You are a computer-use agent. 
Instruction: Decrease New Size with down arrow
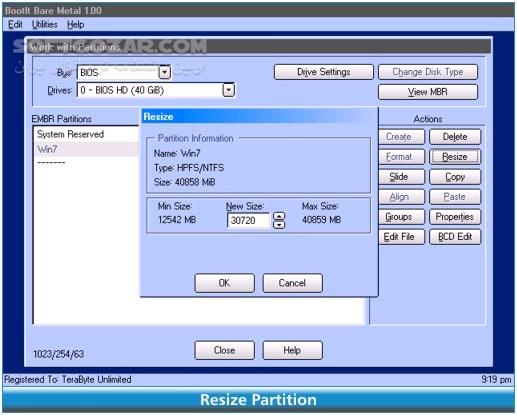tap(279, 225)
